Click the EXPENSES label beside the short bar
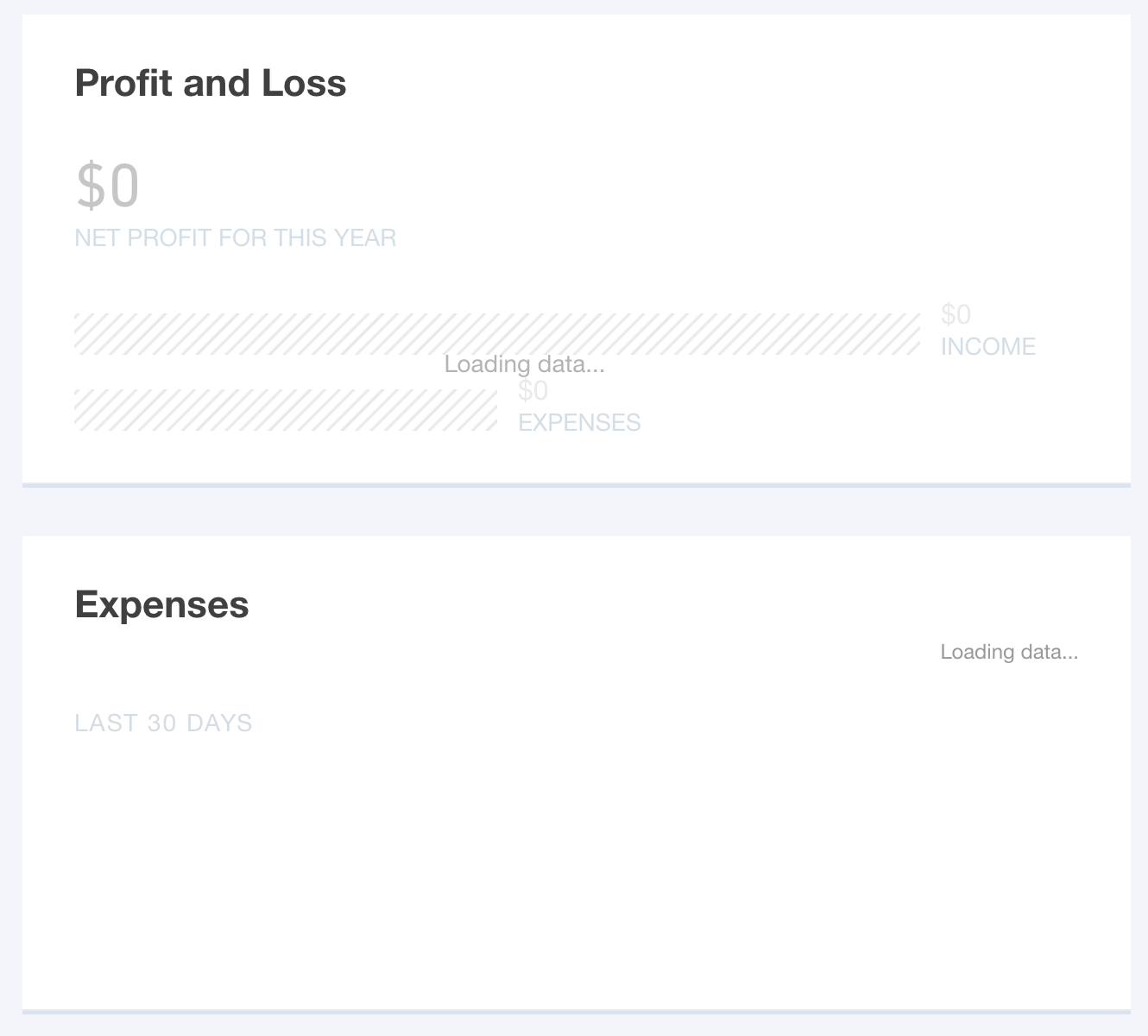 [x=579, y=423]
